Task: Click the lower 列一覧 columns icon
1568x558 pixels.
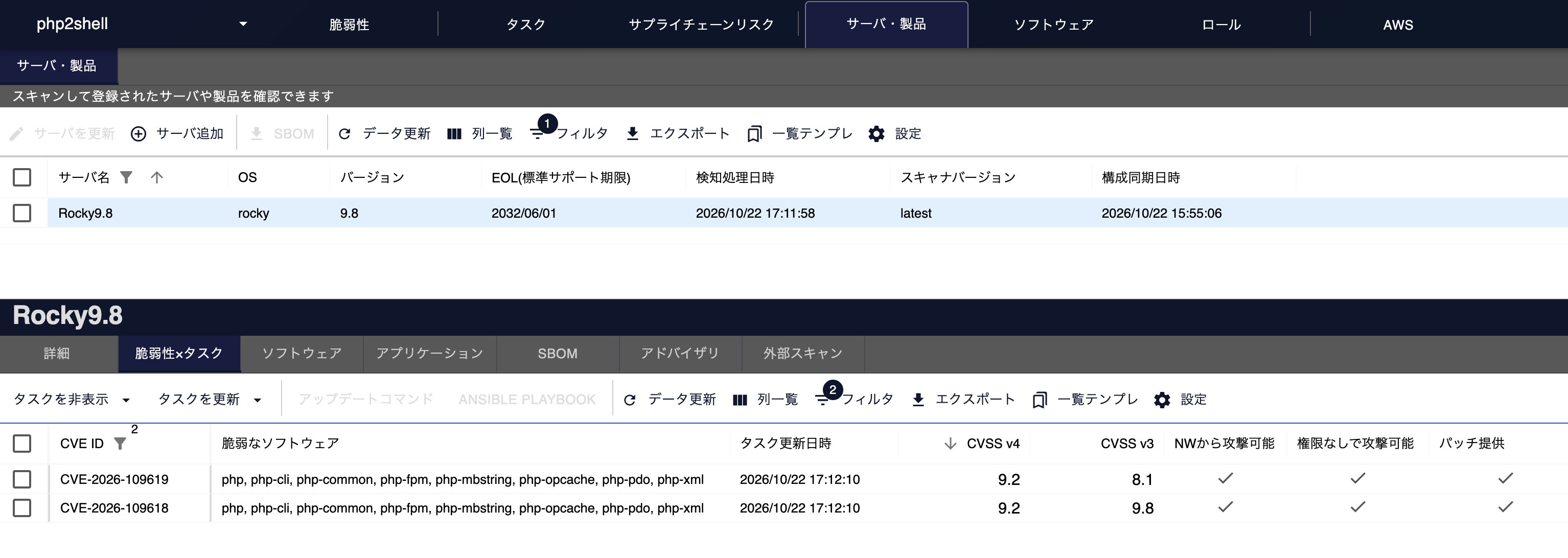Action: point(740,400)
